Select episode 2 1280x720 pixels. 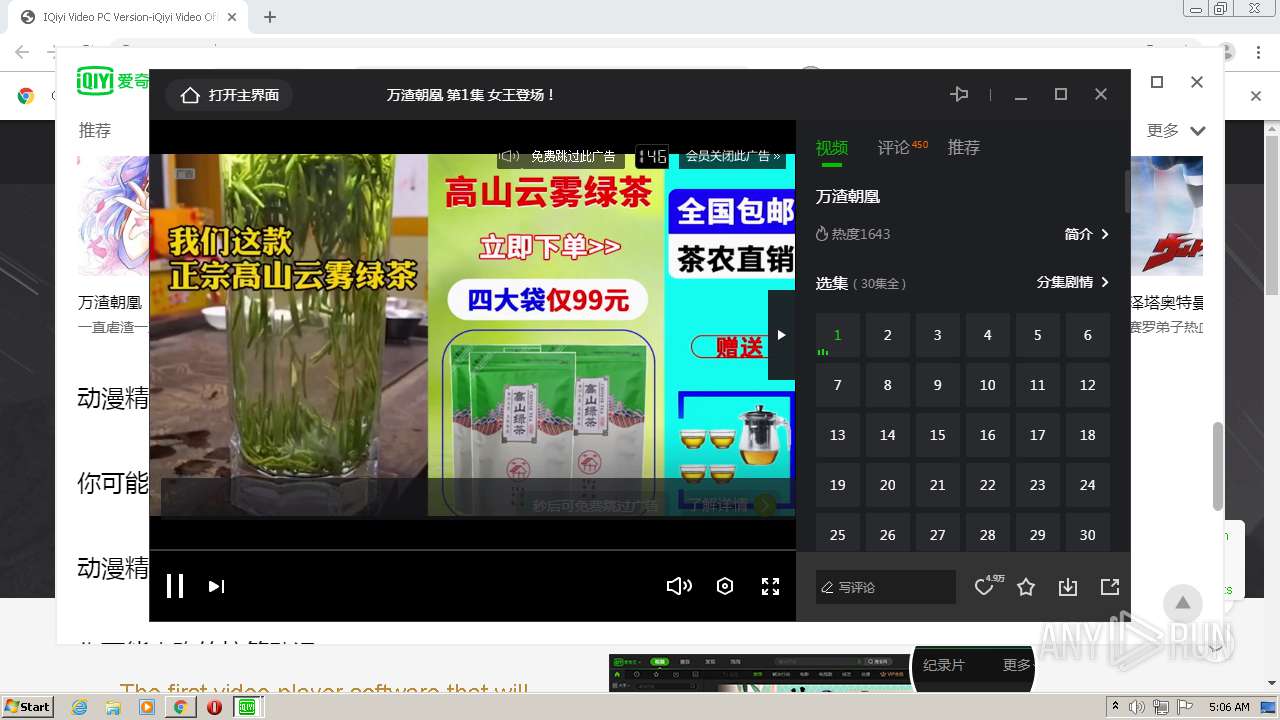(x=888, y=335)
